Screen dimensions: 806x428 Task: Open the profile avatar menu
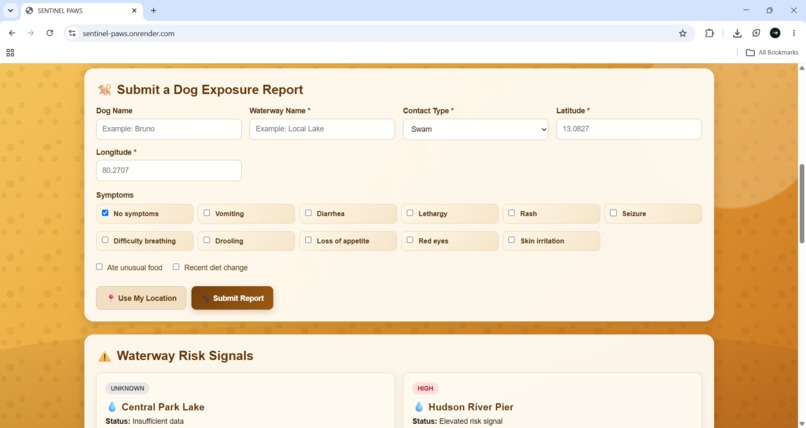point(775,33)
